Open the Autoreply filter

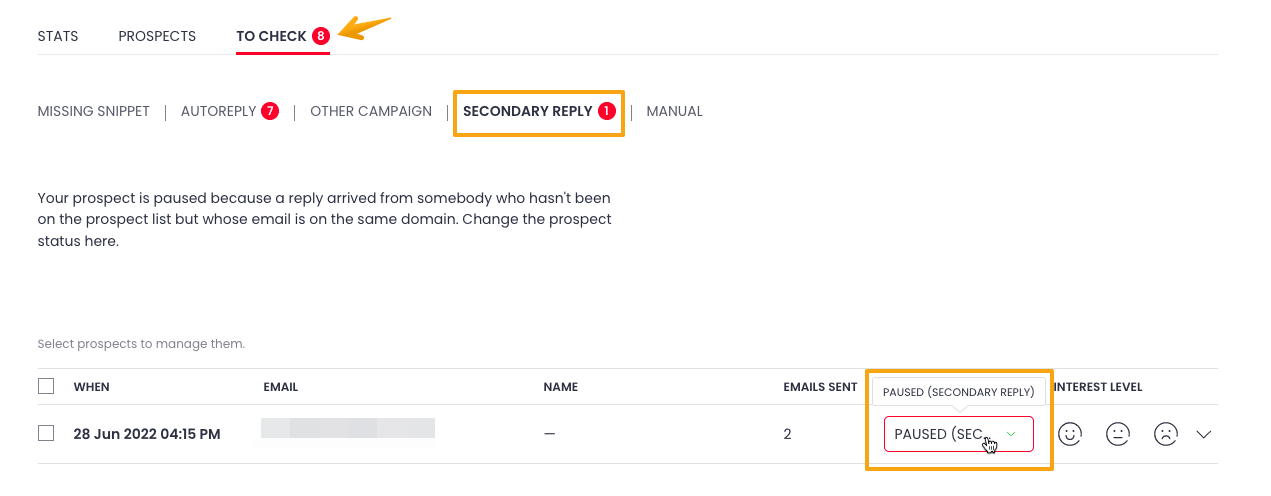(219, 112)
